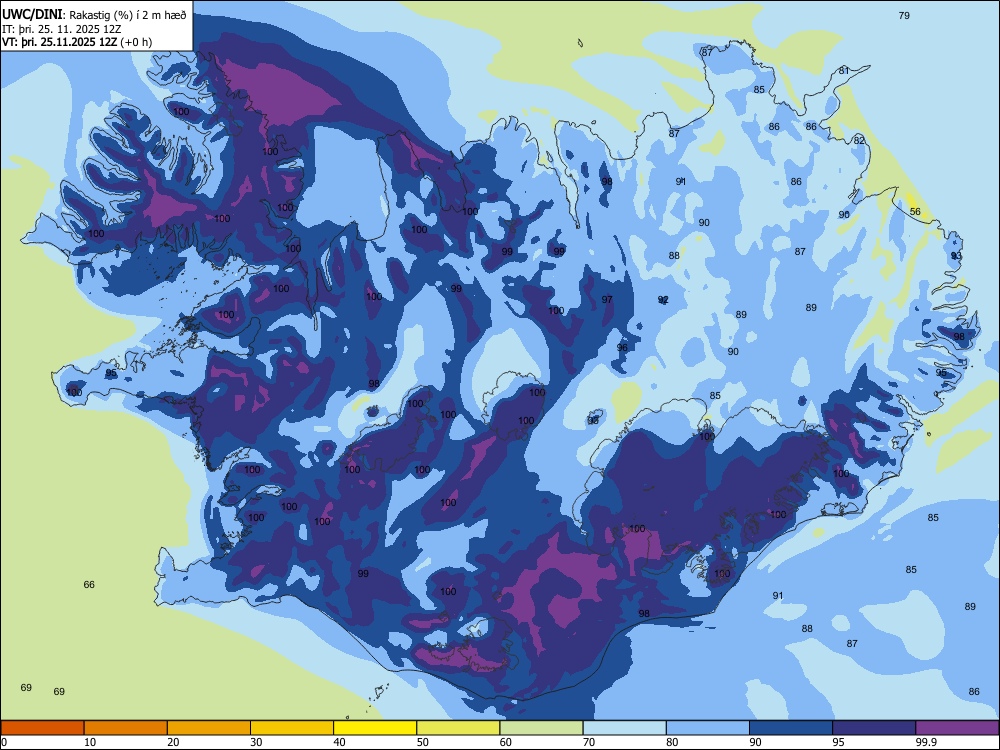Select the humidity value 96 on the map

coord(622,348)
